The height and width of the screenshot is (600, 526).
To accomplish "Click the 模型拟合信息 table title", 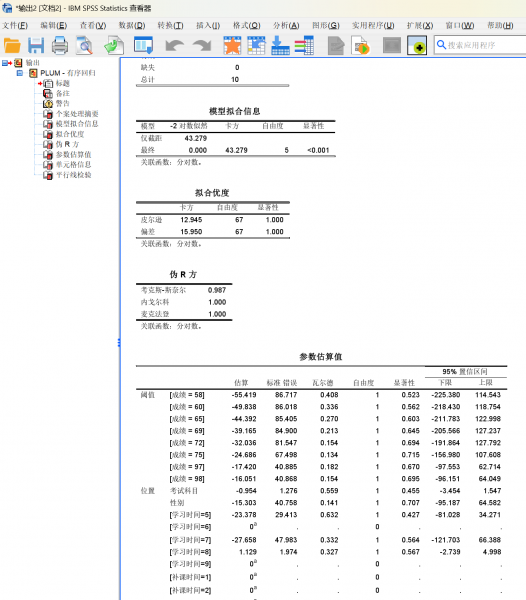I will 235,111.
